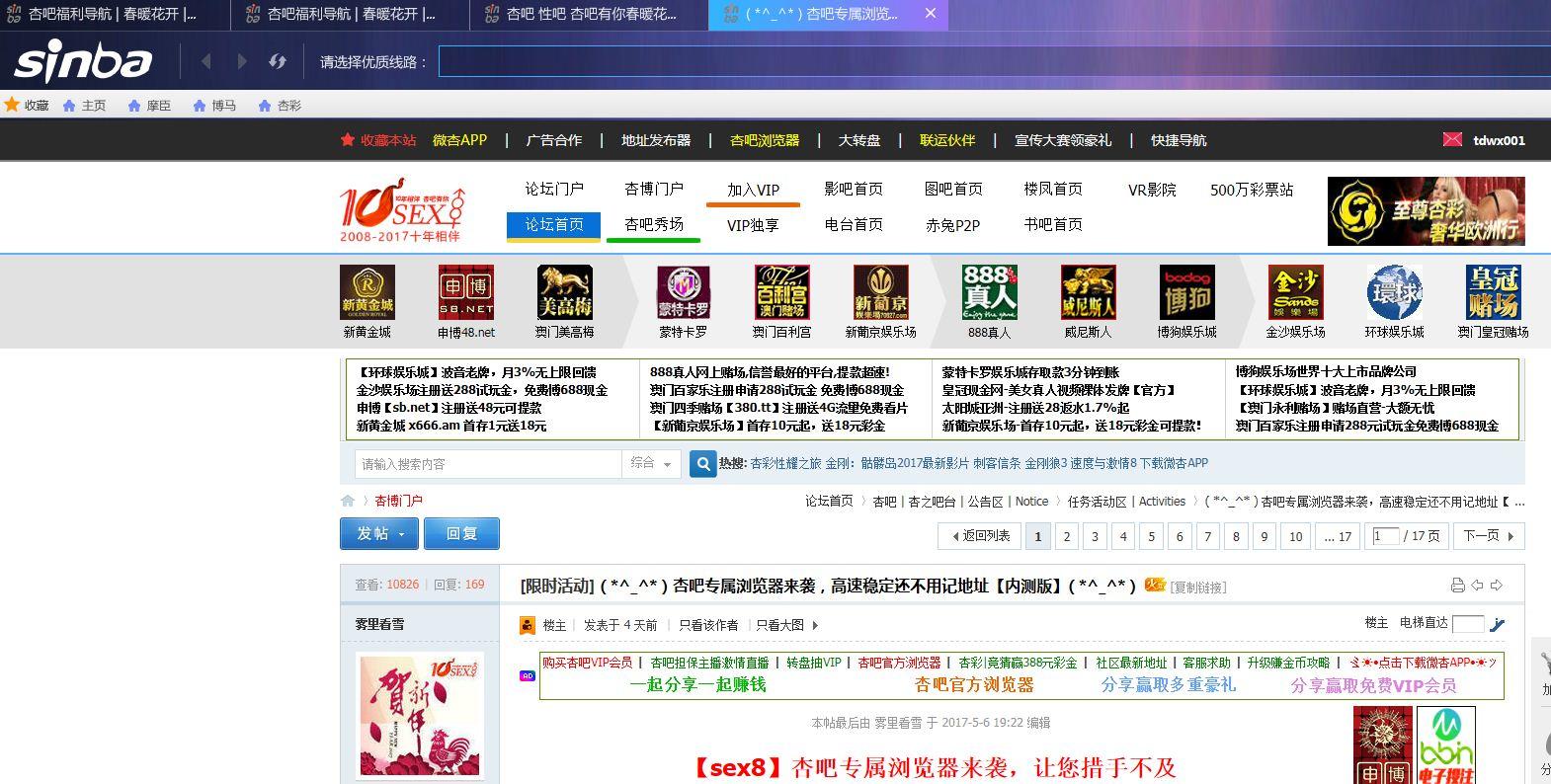The width and height of the screenshot is (1551, 784).
Task: Open 论坛门户 in the main navigation
Action: point(554,189)
